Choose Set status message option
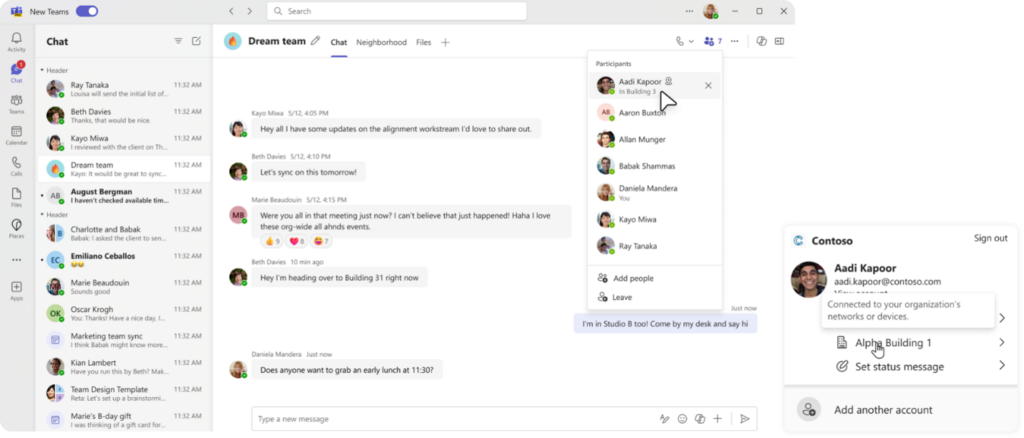Screen dimensions: 1024x438 click(x=899, y=367)
